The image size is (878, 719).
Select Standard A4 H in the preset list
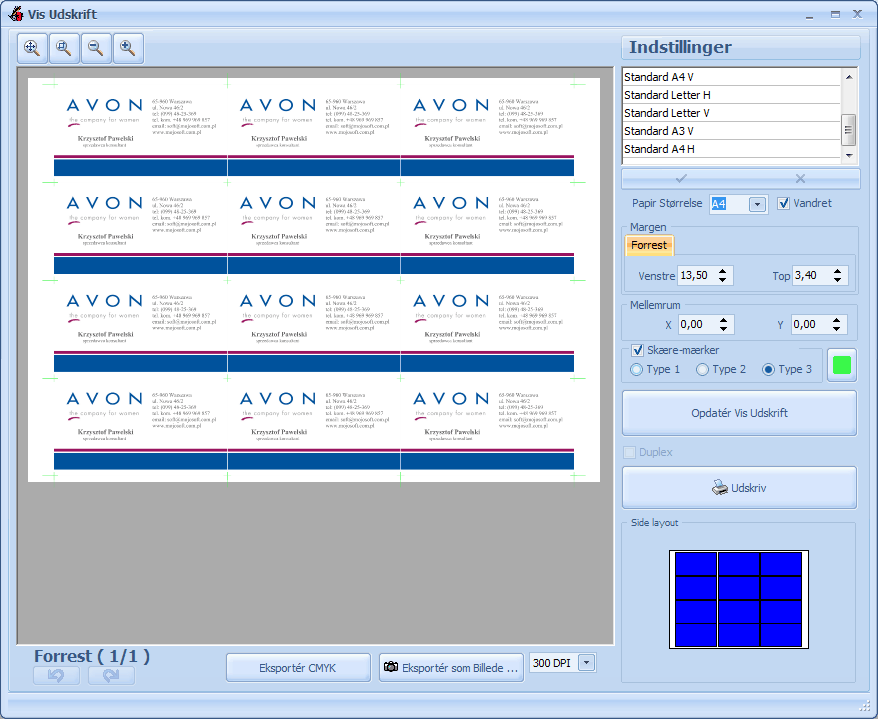pyautogui.click(x=731, y=149)
